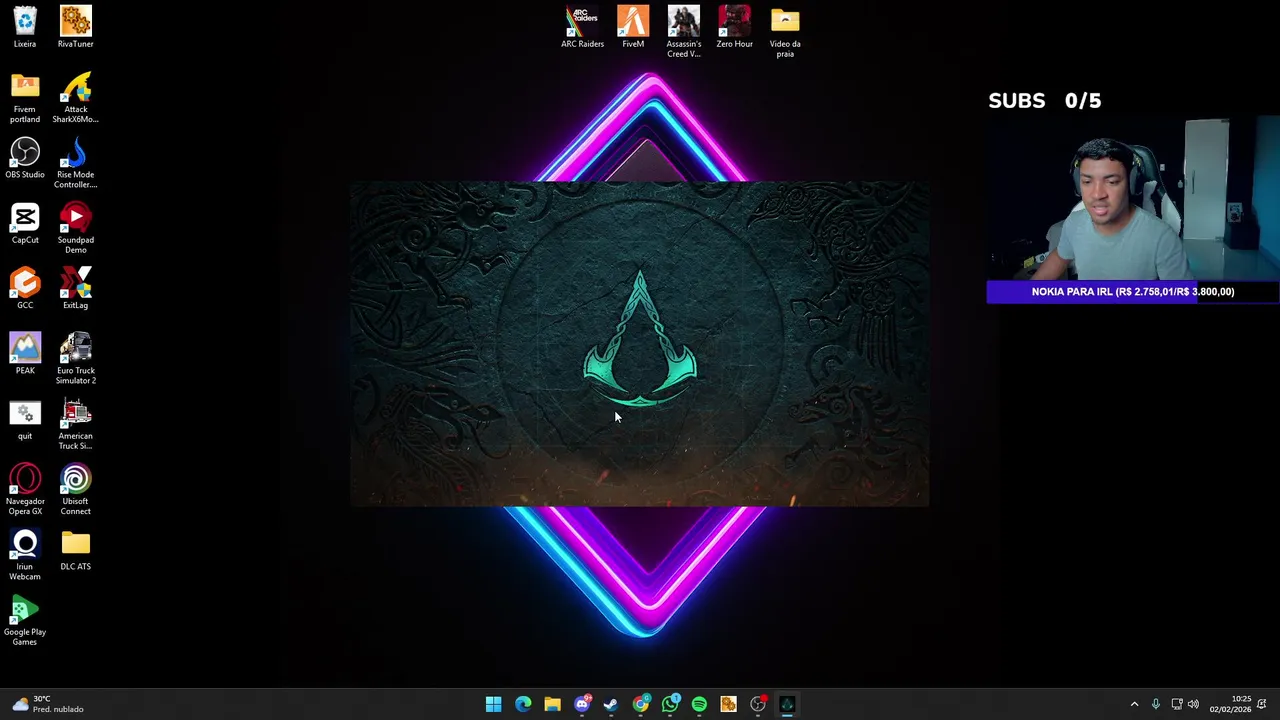Launch OBS Studio from the desktop
This screenshot has width=1280, height=720.
tap(25, 158)
